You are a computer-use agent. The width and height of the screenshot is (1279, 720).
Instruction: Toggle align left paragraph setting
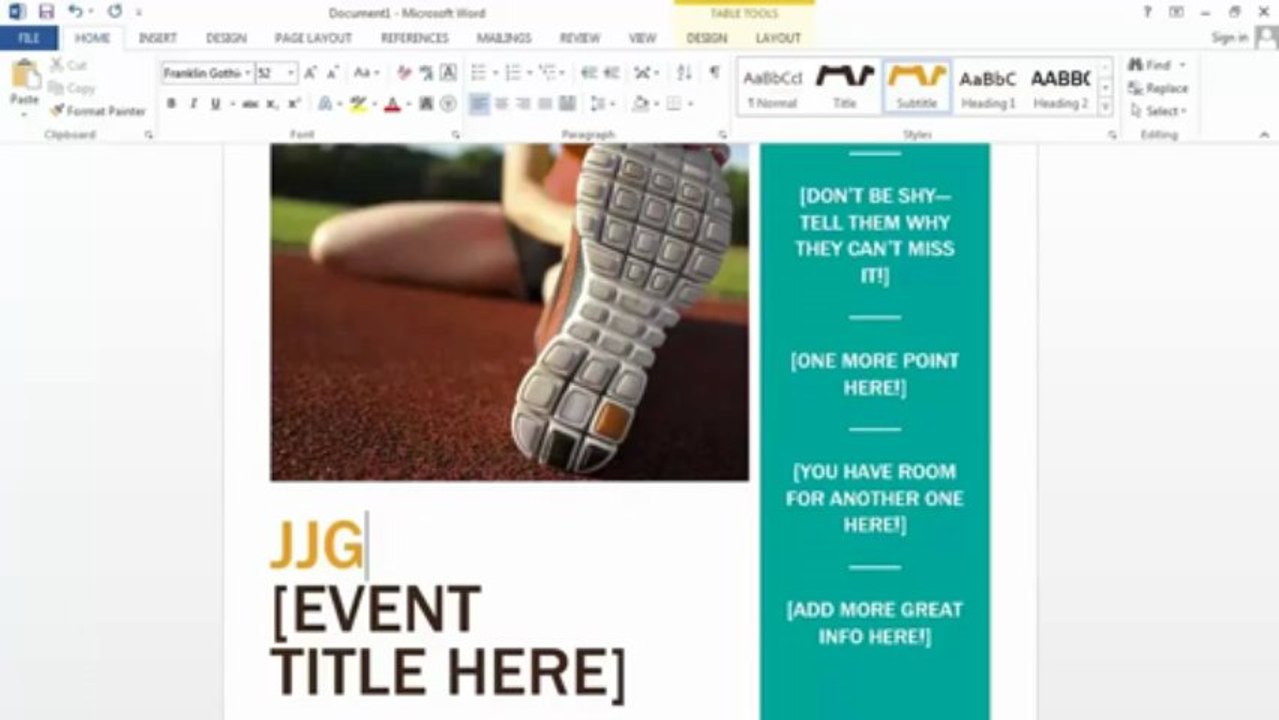[480, 104]
